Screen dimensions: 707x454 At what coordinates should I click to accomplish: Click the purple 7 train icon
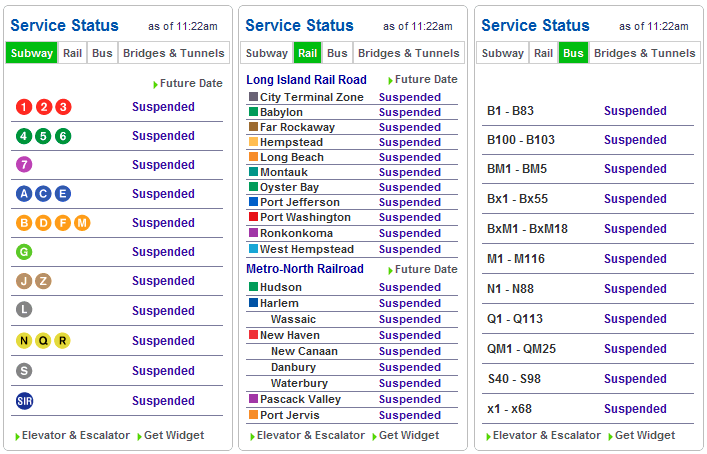[x=25, y=165]
